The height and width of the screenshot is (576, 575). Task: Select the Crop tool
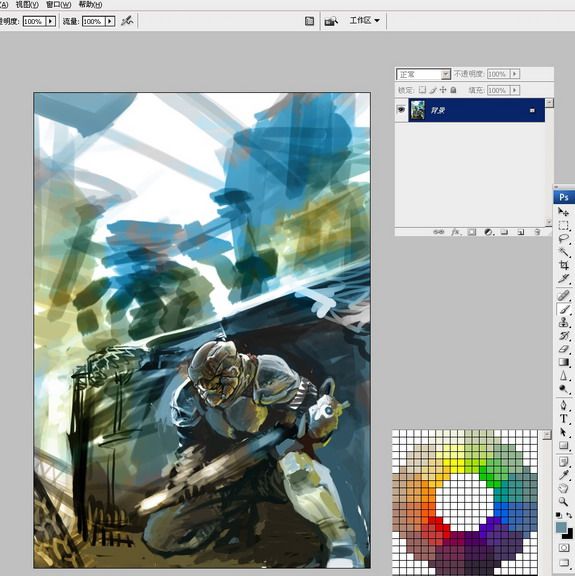click(x=563, y=265)
